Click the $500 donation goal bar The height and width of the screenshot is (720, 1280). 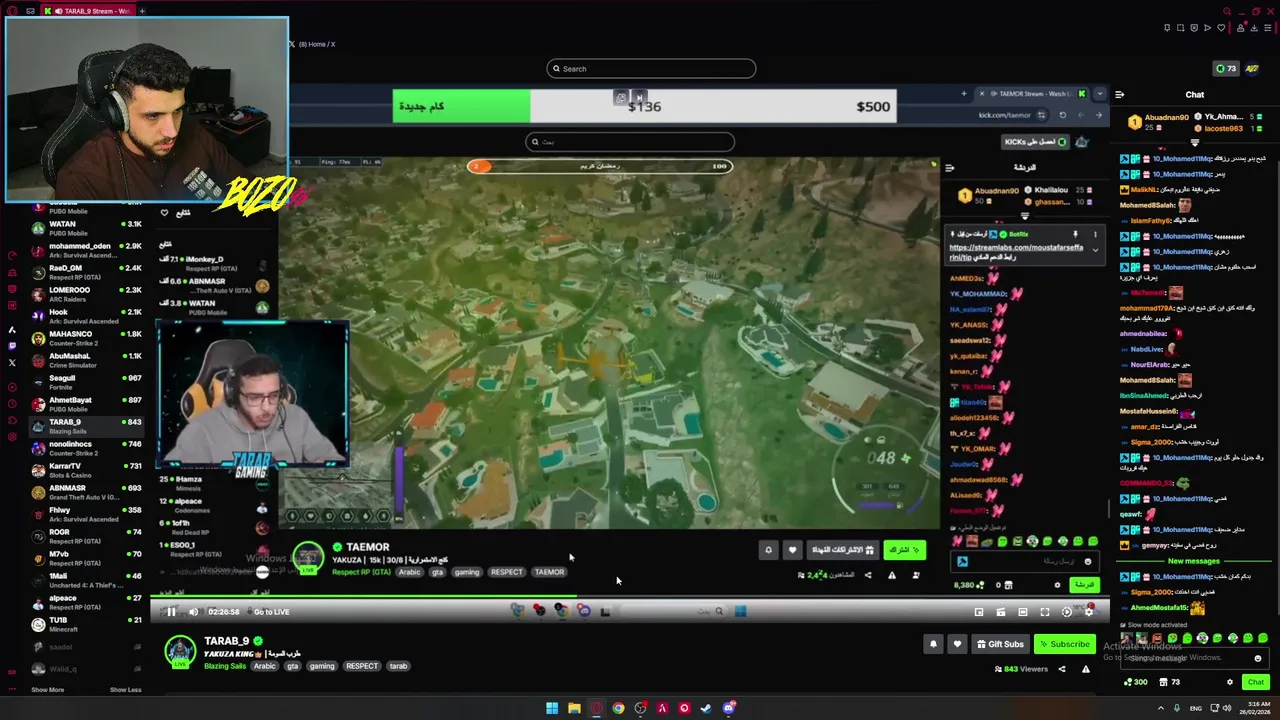point(644,106)
